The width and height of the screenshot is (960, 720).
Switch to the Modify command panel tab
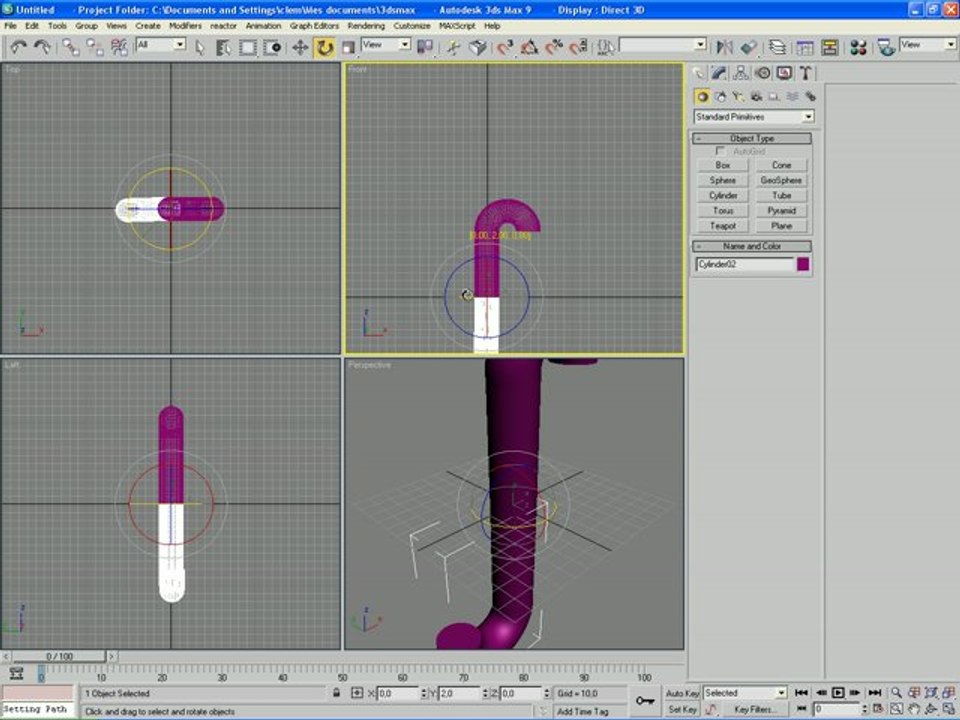click(x=719, y=73)
